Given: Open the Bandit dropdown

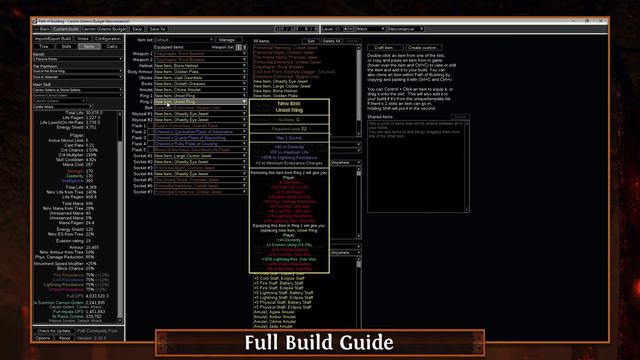Looking at the screenshot, I should [x=78, y=59].
